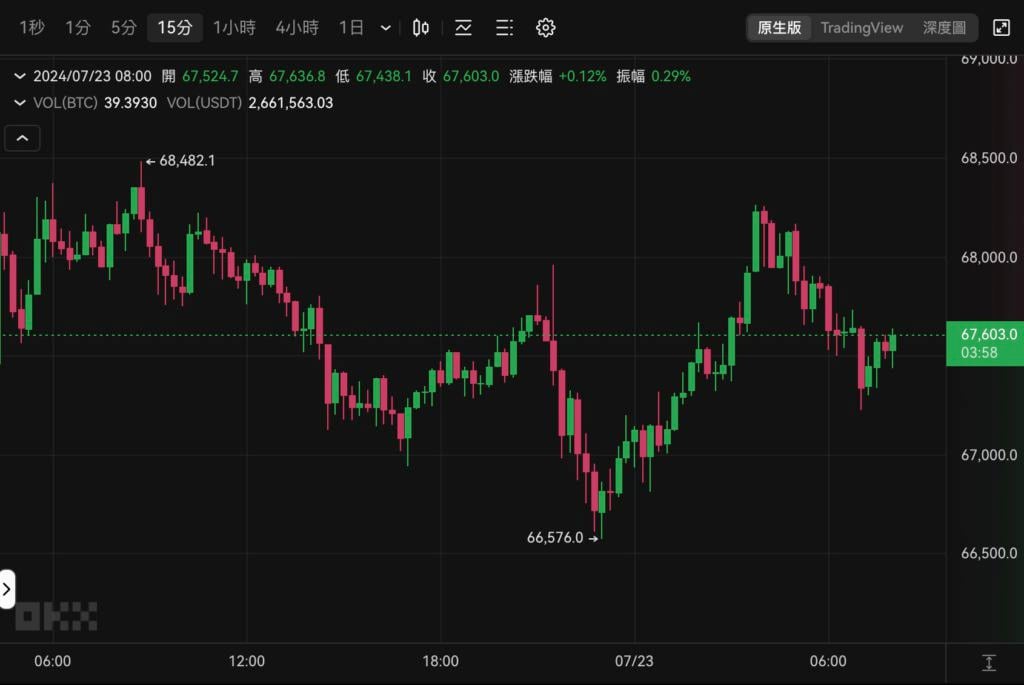Select the 1秒 timeframe
This screenshot has height=685, width=1024.
(x=32, y=27)
